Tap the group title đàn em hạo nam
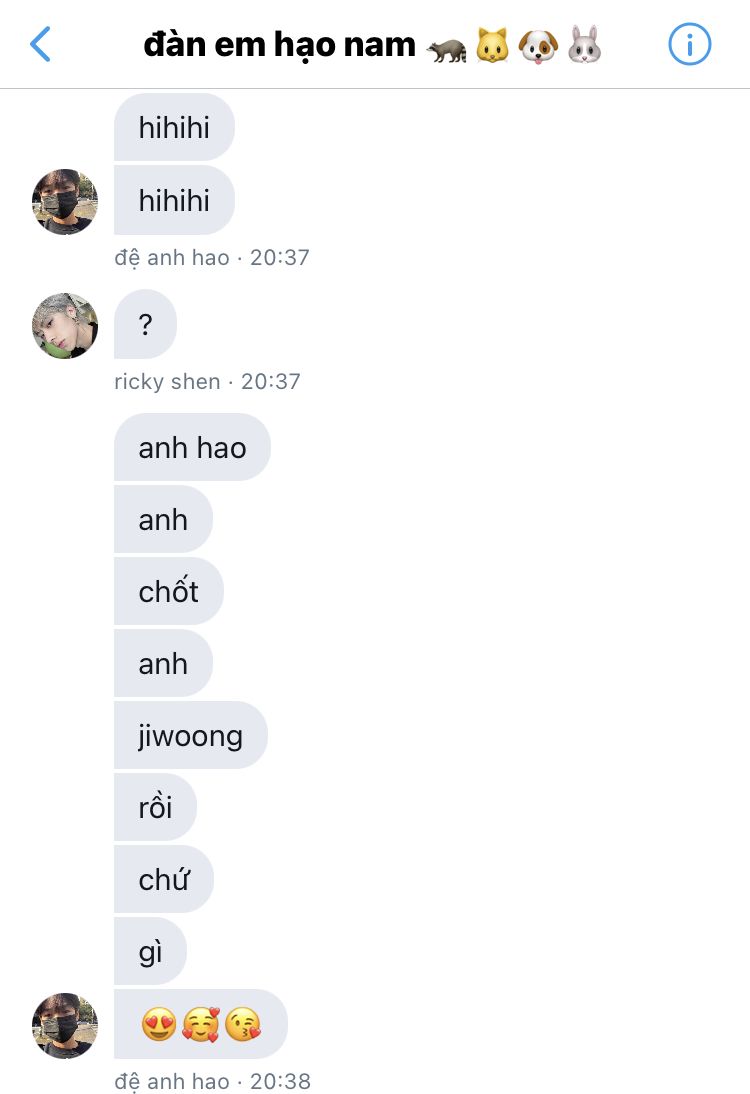 pos(279,45)
